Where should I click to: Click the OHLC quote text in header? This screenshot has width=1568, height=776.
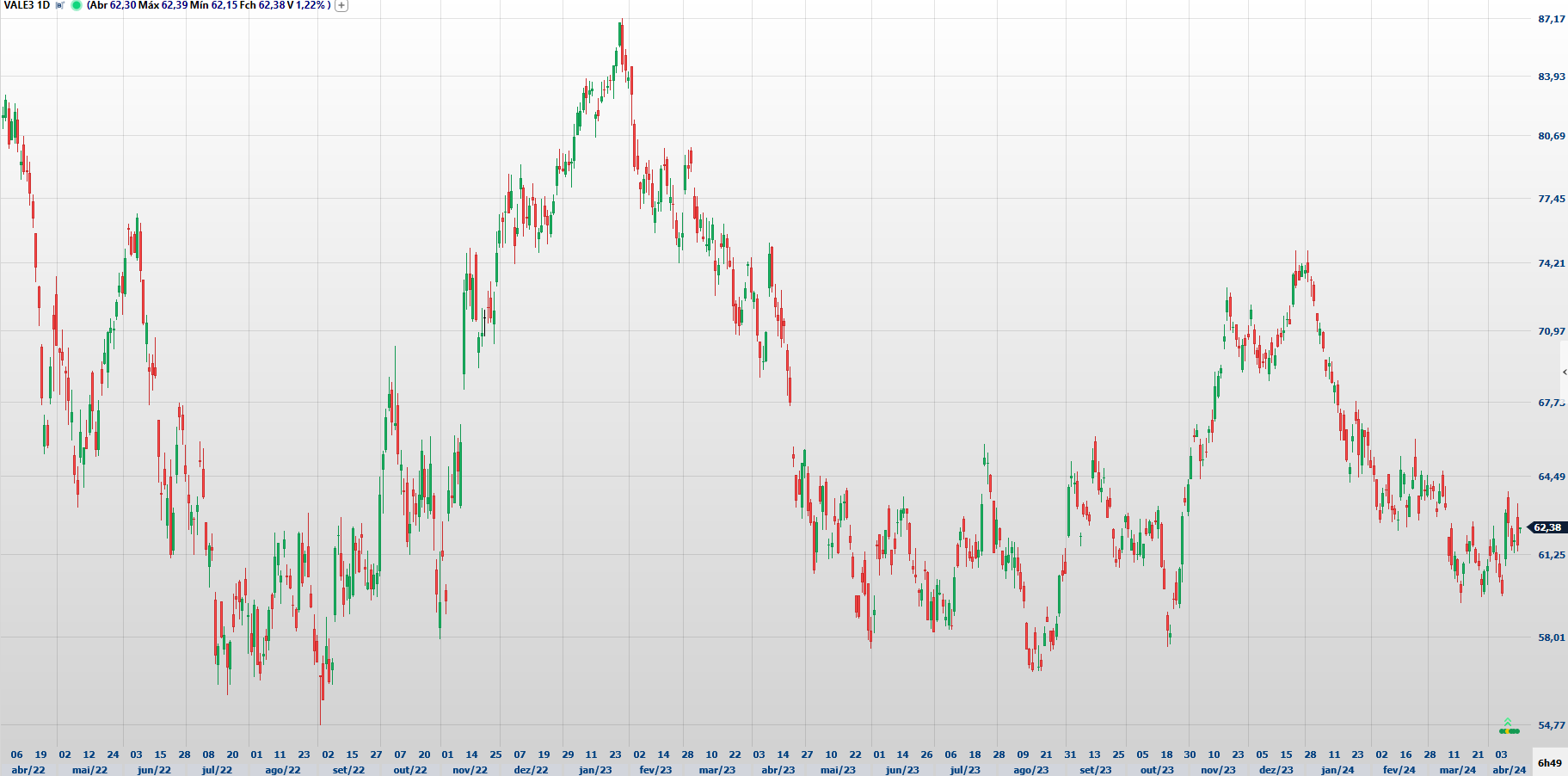coord(209,5)
